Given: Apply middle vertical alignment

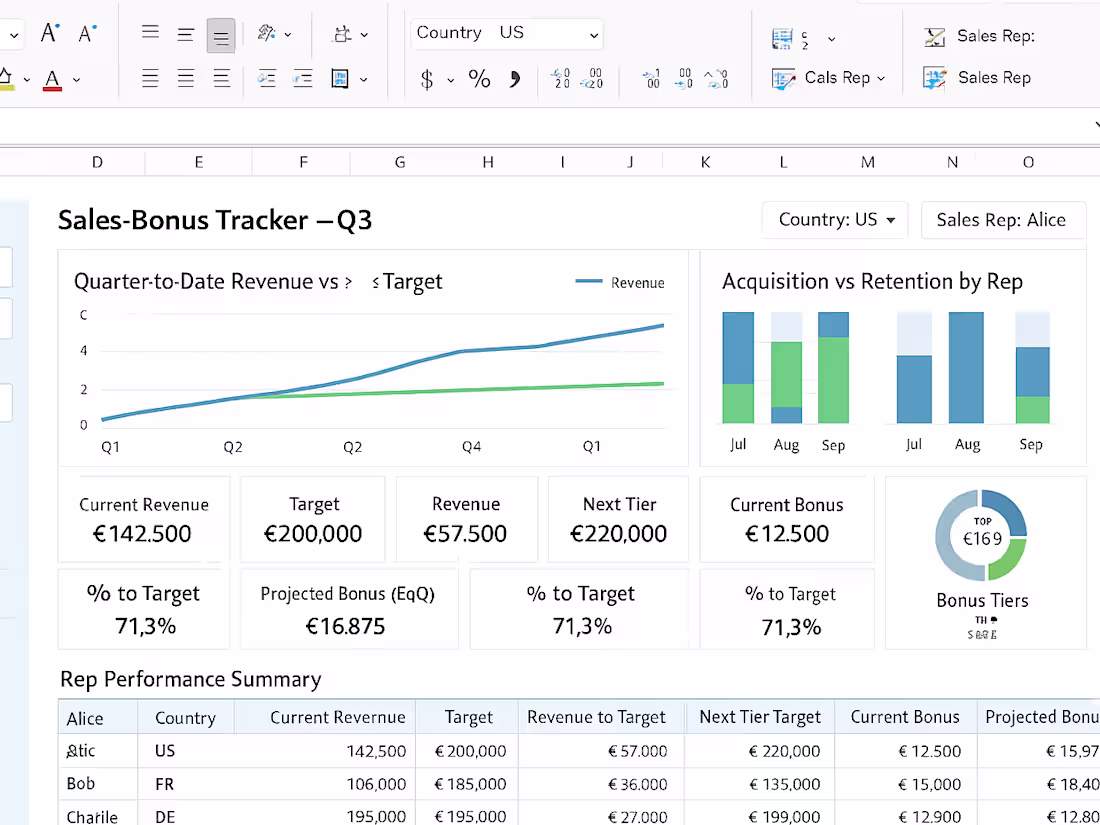Looking at the screenshot, I should point(185,34).
